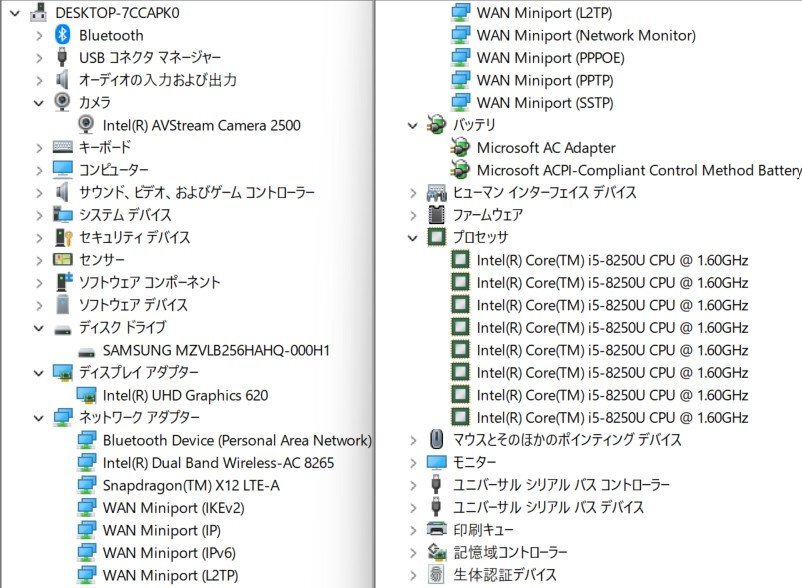Select サウンド、ビデオ、およびゲーム コントローラー

tap(197, 193)
